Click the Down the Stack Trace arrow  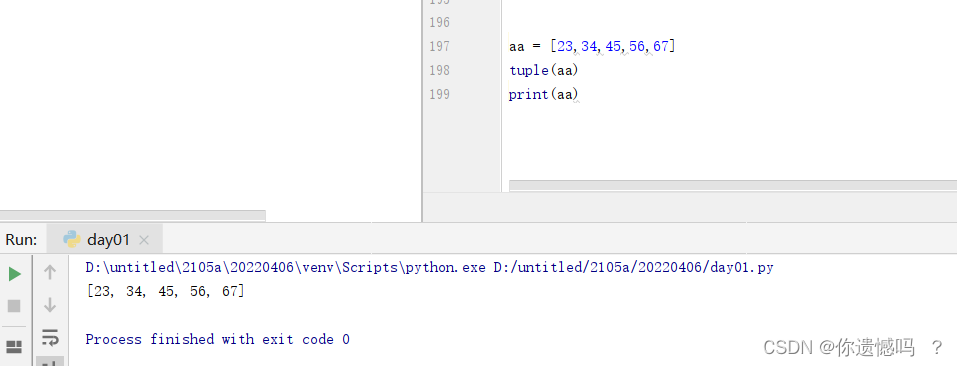[x=50, y=305]
